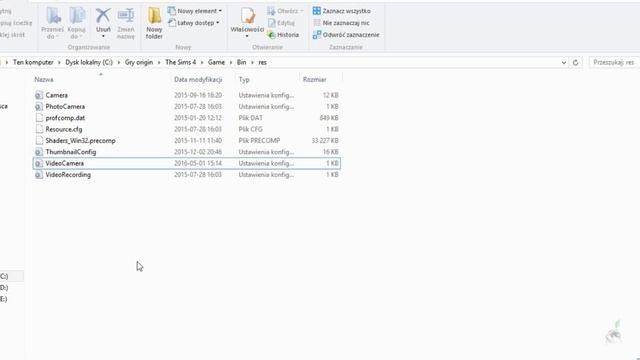The width and height of the screenshot is (640, 360).
Task: Go to Ten komputer in breadcrumb
Action: 33,62
